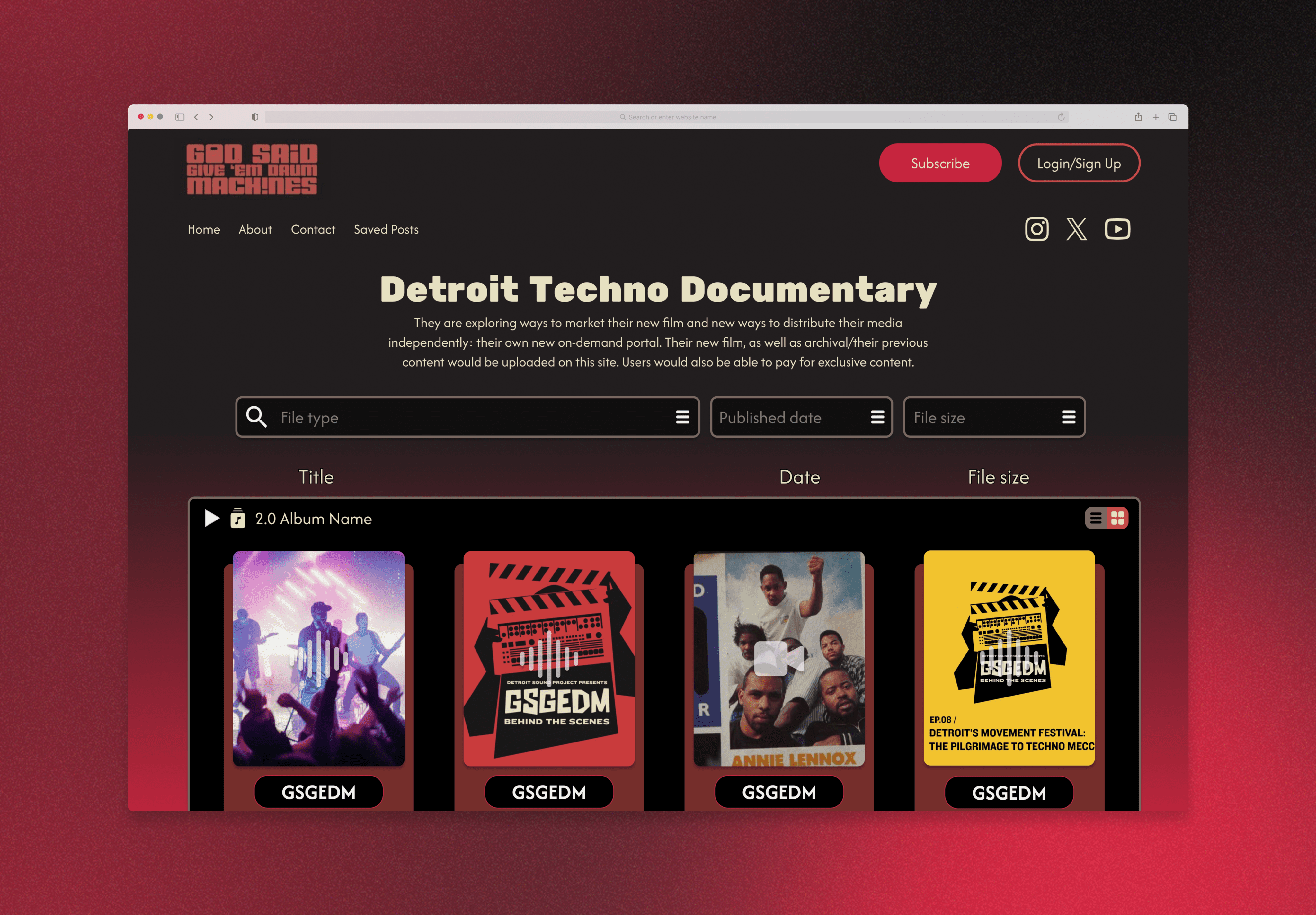Image resolution: width=1316 pixels, height=915 pixels.
Task: Click the Date column header
Action: point(800,477)
